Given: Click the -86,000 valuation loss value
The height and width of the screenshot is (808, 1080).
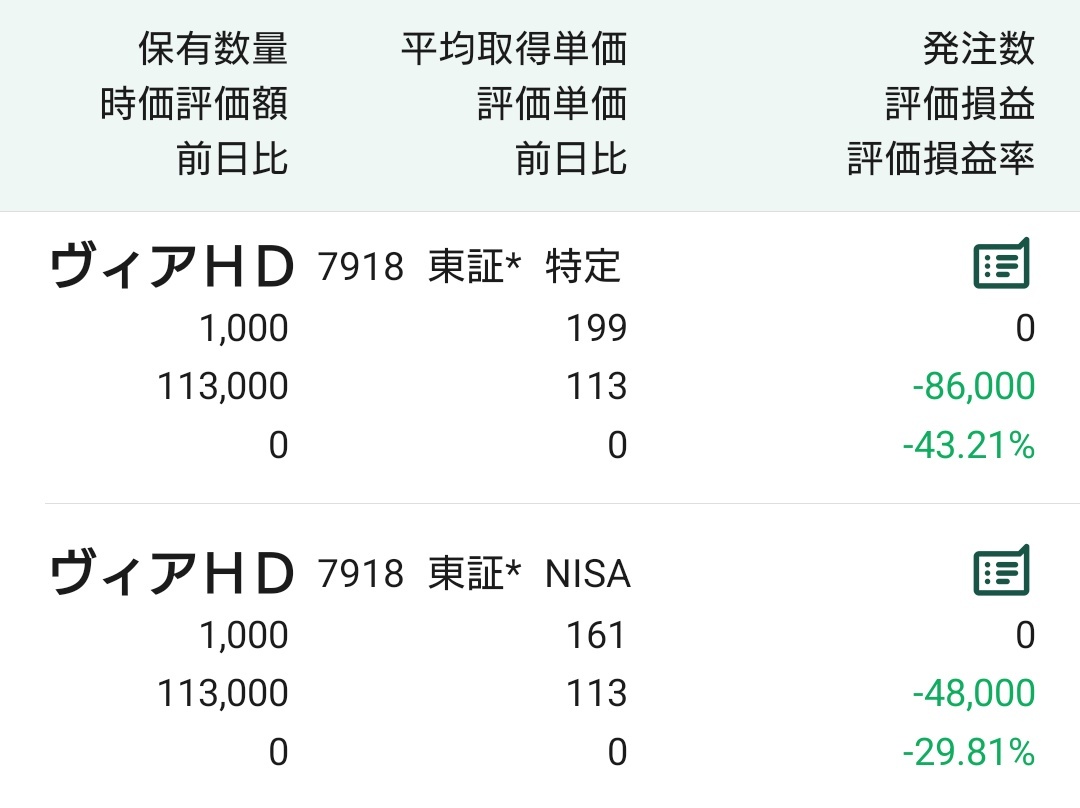Looking at the screenshot, I should (x=973, y=386).
